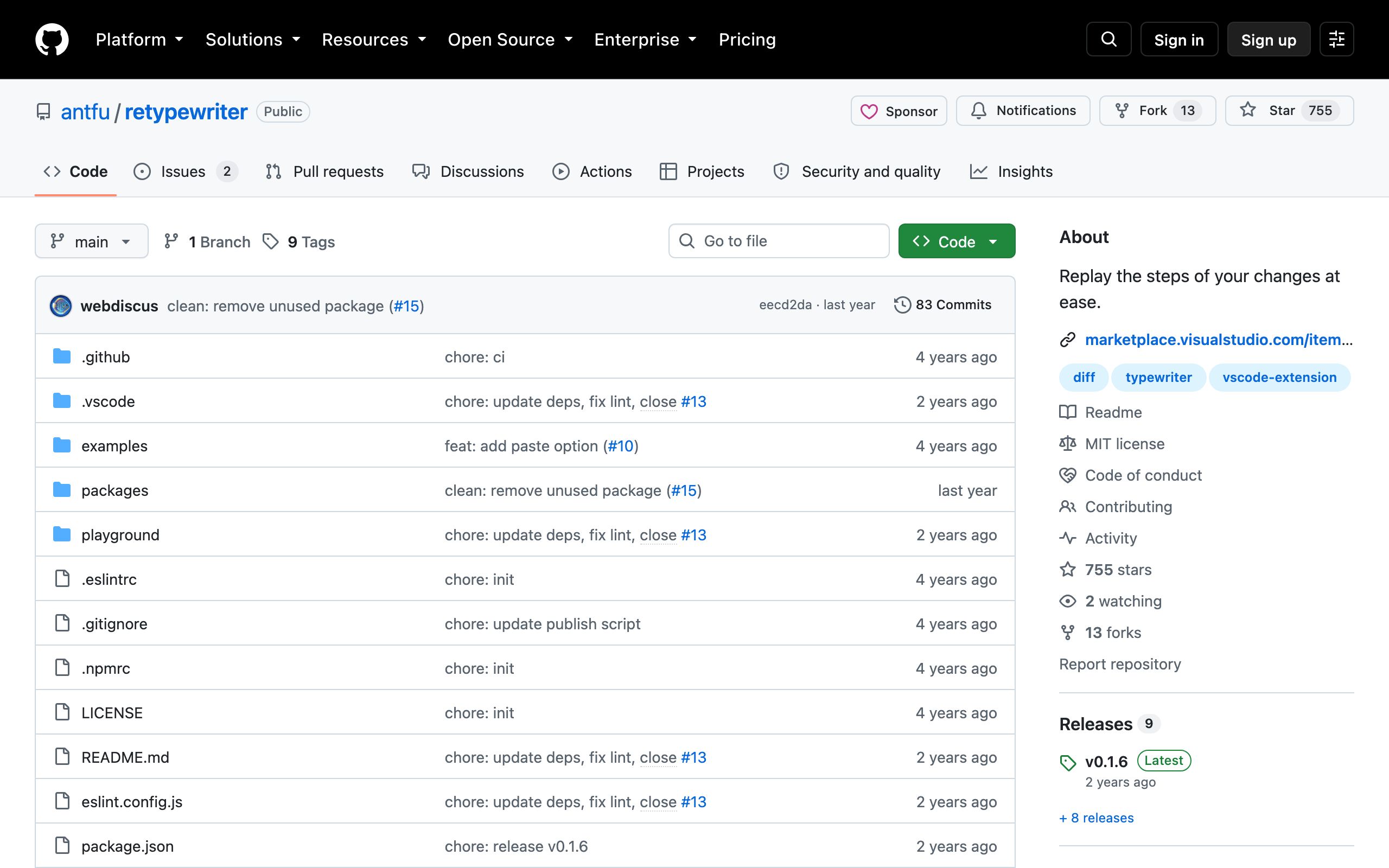This screenshot has width=1389, height=868.
Task: Switch to the Insights tab
Action: pos(1011,171)
